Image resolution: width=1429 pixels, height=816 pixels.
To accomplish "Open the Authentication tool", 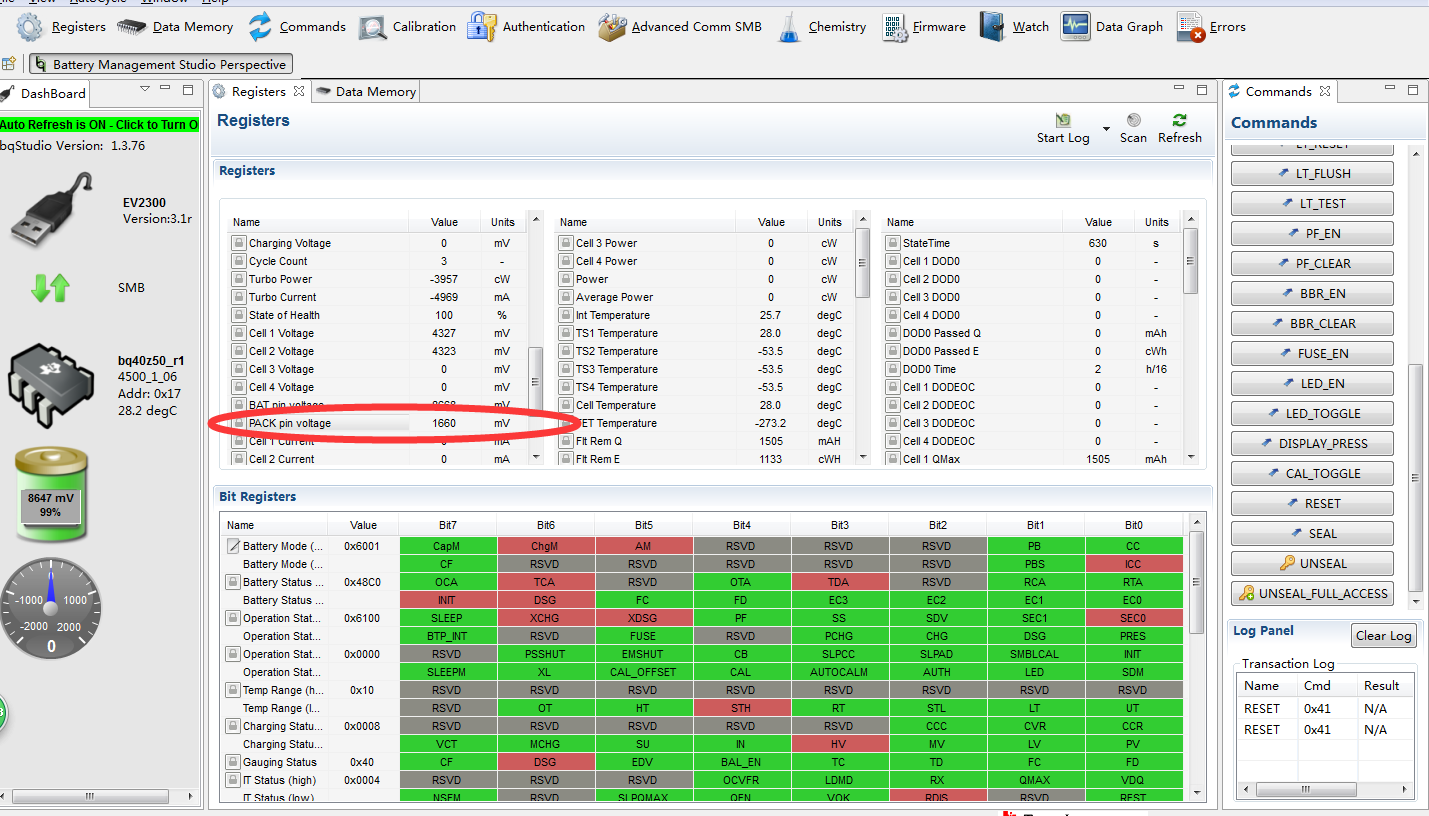I will [x=527, y=27].
